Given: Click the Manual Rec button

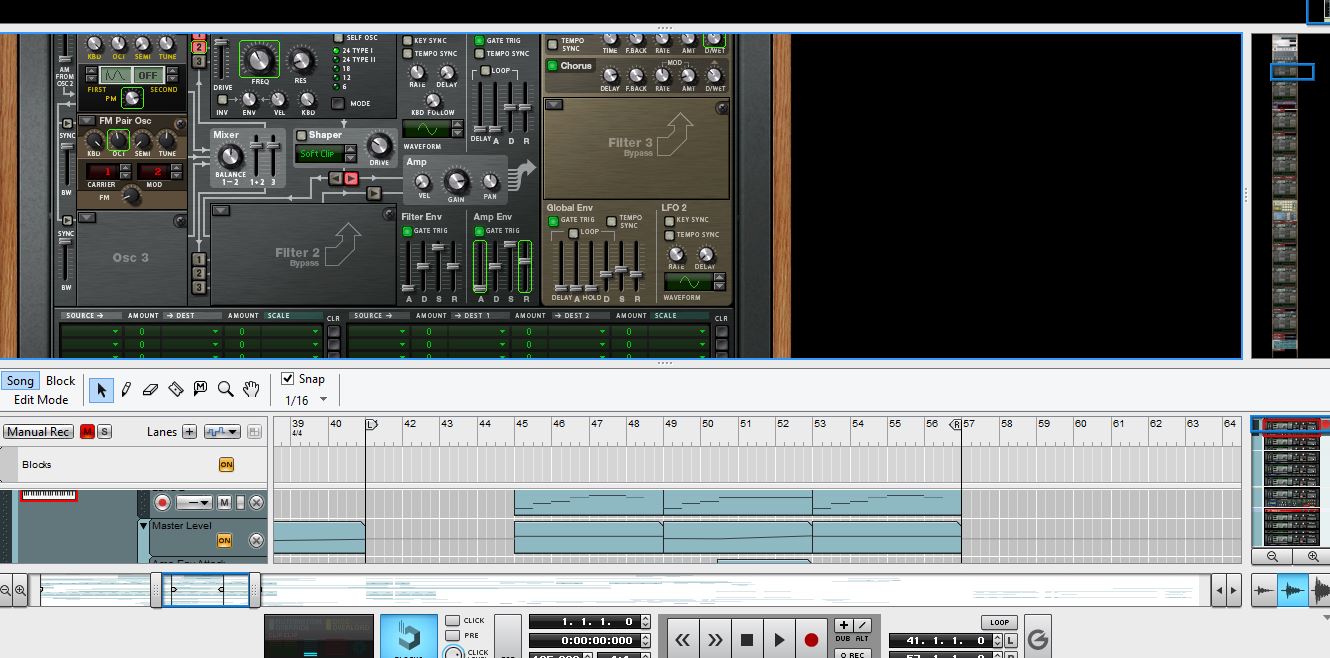Looking at the screenshot, I should [x=38, y=432].
